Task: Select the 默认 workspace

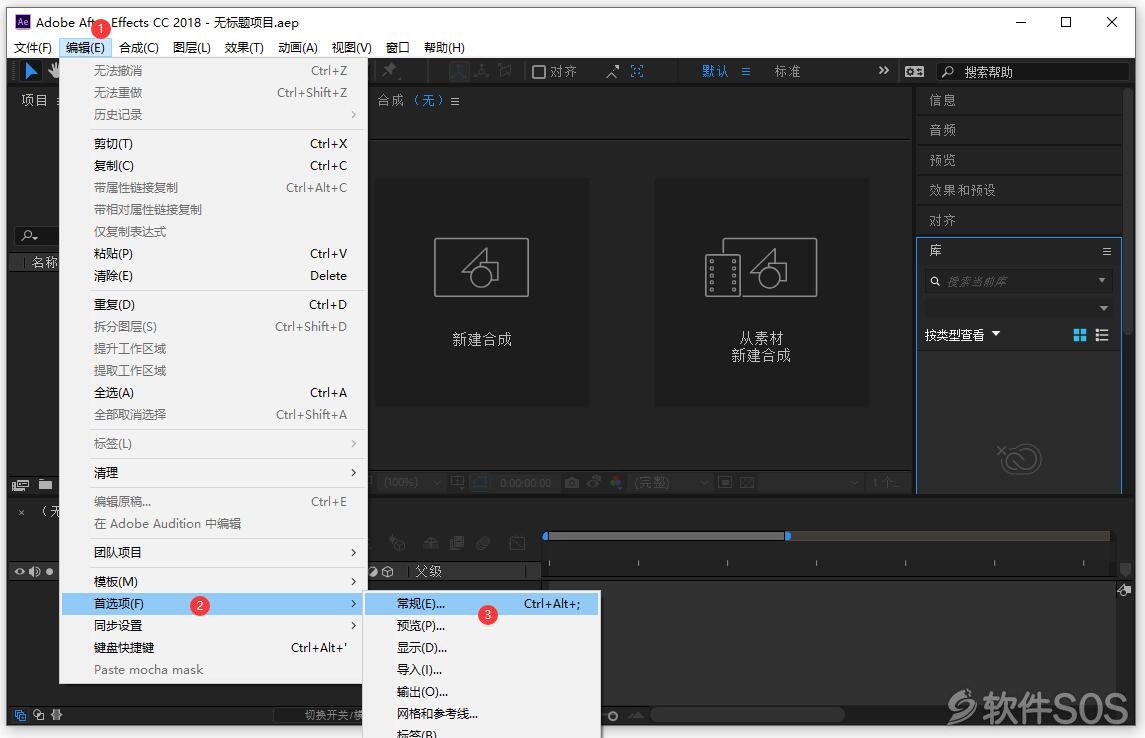Action: 715,72
